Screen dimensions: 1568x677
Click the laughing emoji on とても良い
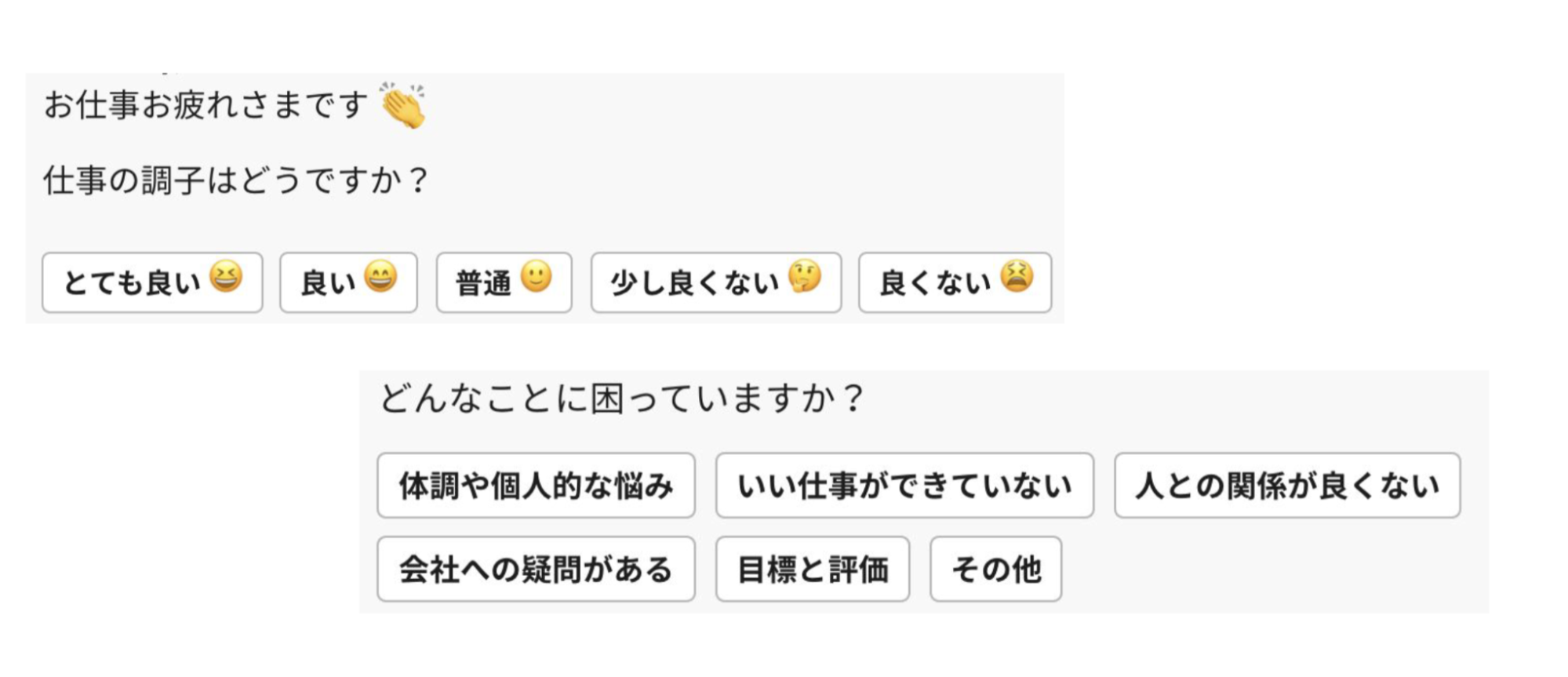coord(227,277)
